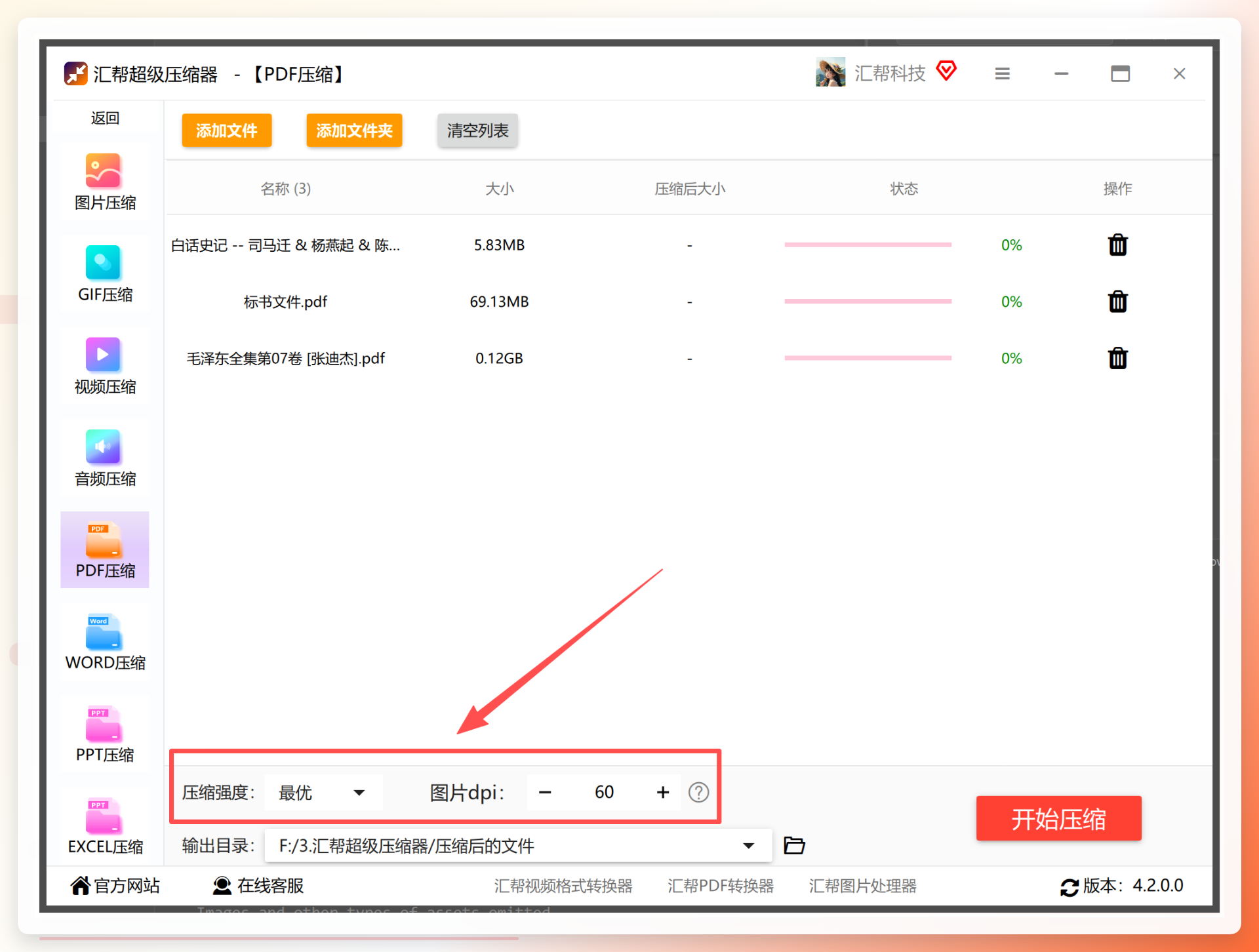Open the 汇帮图片处理器 link
This screenshot has height=952, width=1259.
(862, 886)
